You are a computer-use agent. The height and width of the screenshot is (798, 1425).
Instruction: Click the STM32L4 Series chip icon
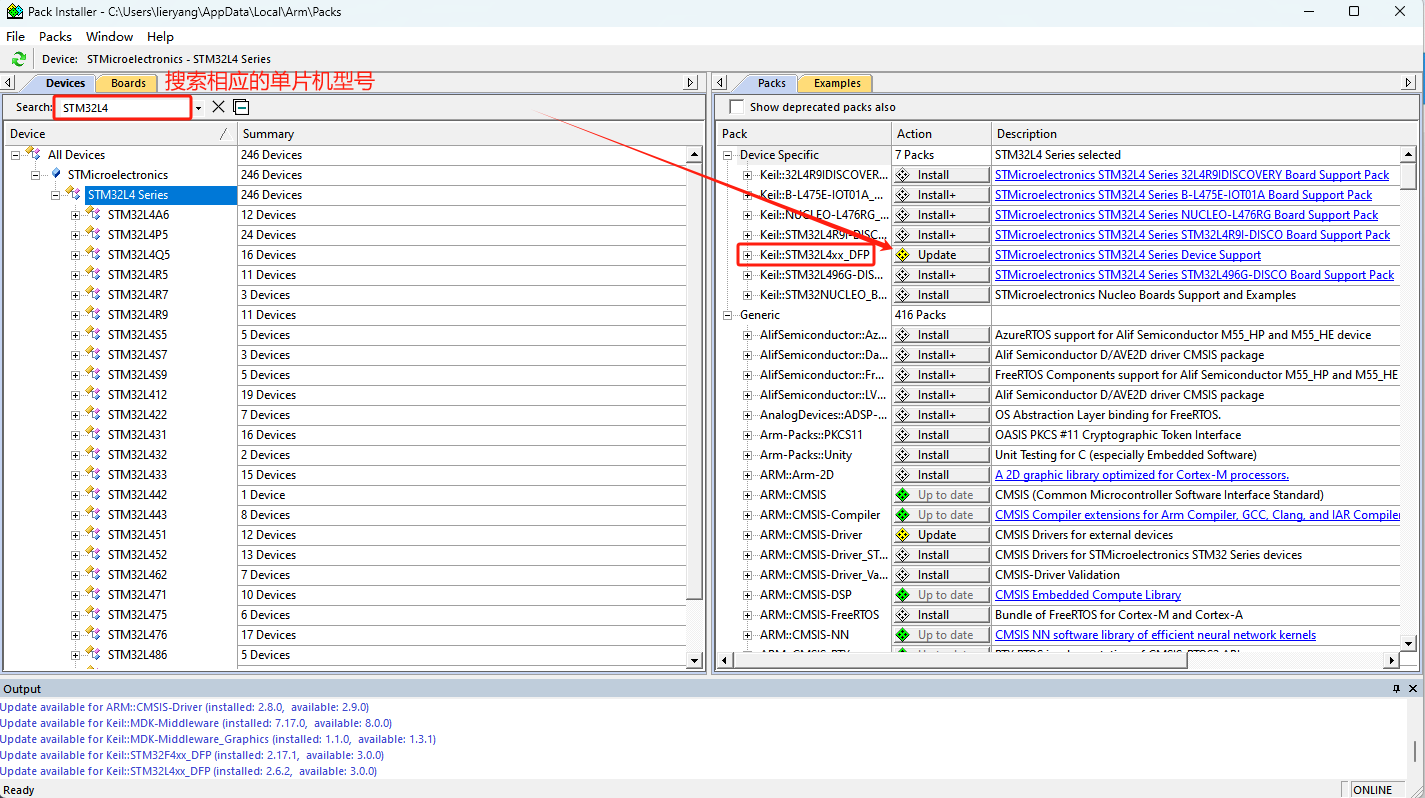74,194
